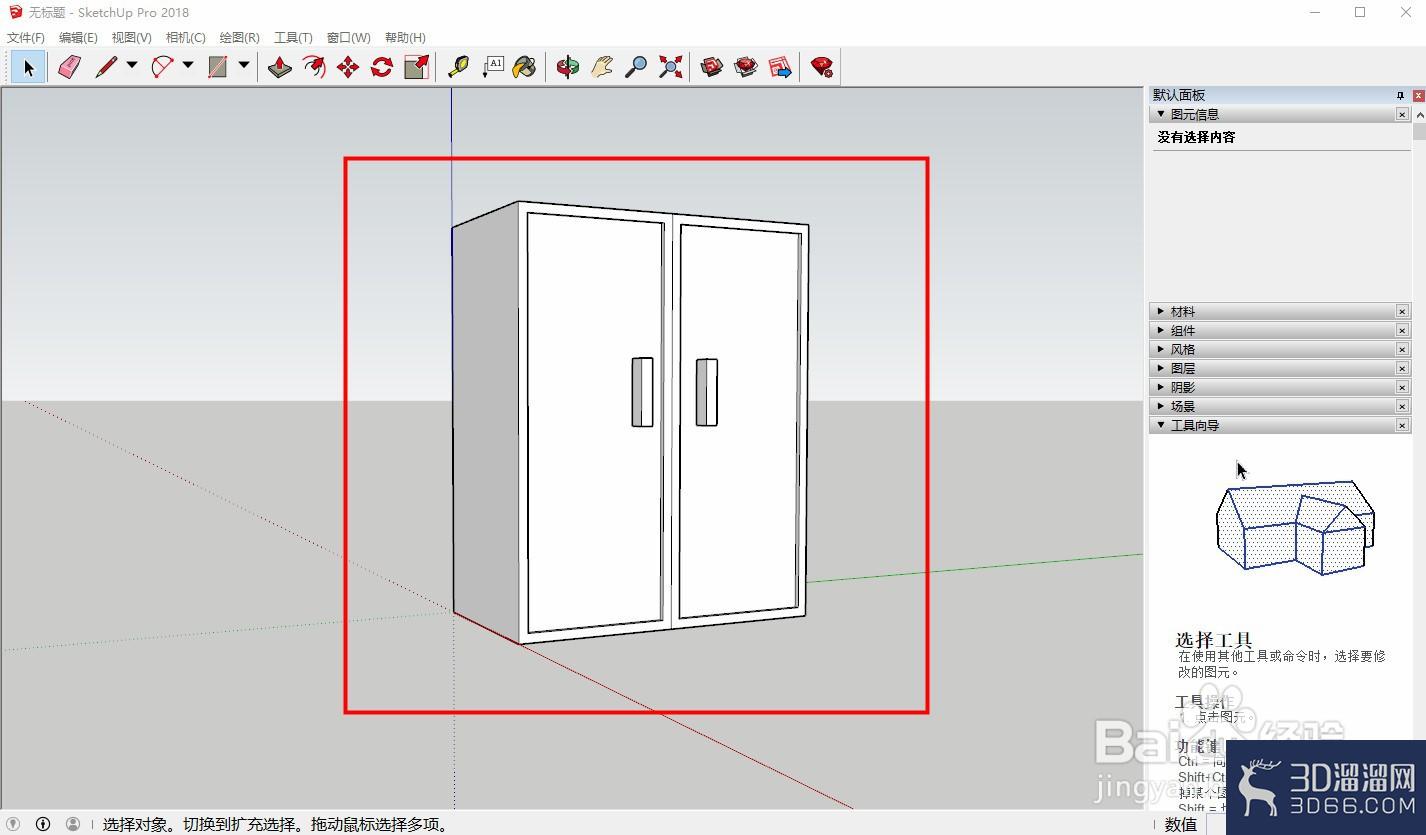Close the 材料 panel

1402,312
